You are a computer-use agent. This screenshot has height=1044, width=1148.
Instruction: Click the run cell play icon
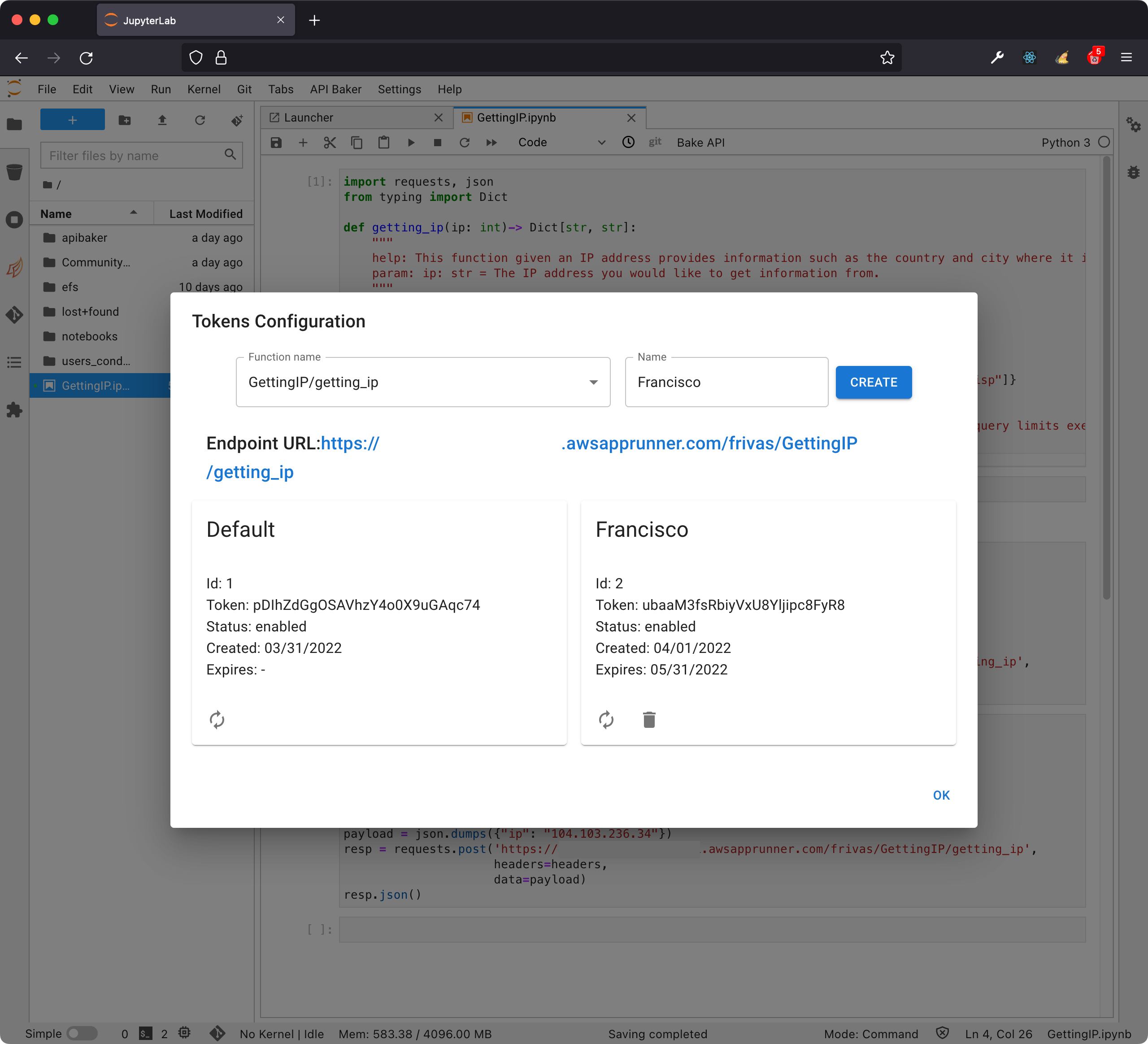pyautogui.click(x=411, y=143)
